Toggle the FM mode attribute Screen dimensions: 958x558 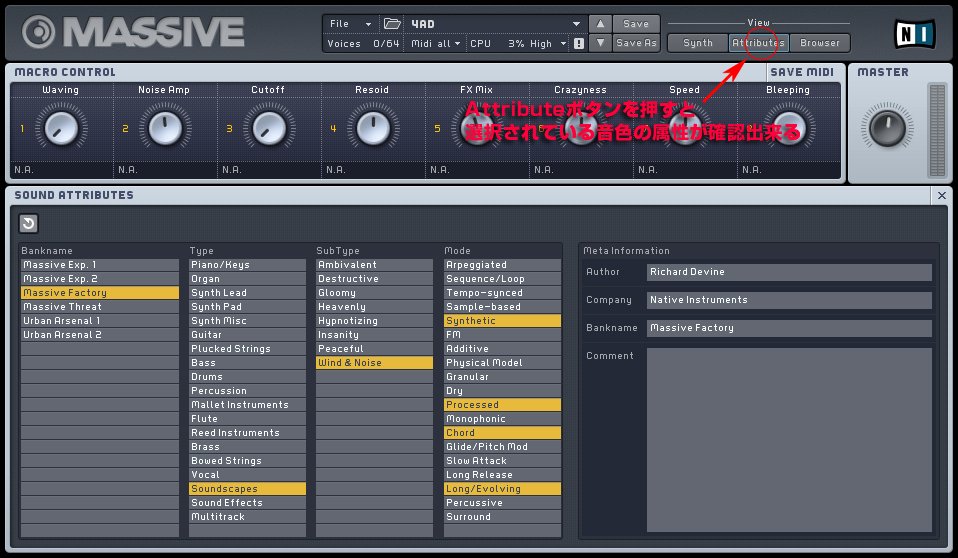click(502, 335)
